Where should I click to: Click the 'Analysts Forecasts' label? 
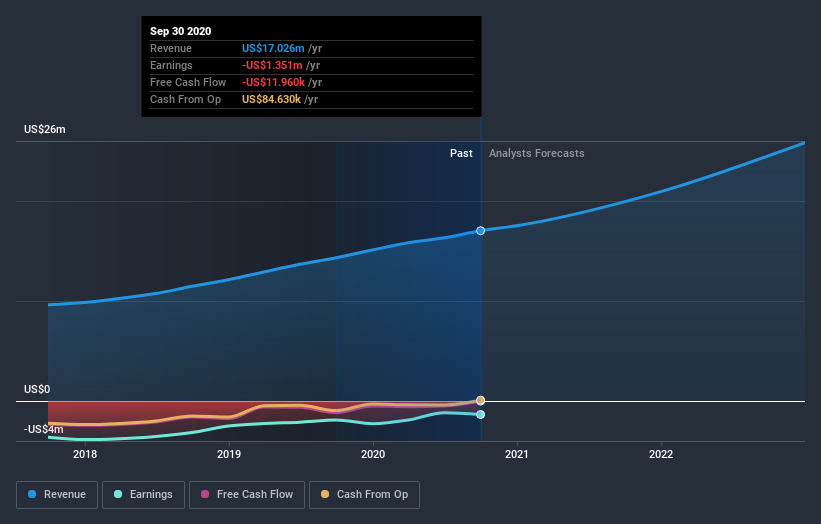click(537, 153)
